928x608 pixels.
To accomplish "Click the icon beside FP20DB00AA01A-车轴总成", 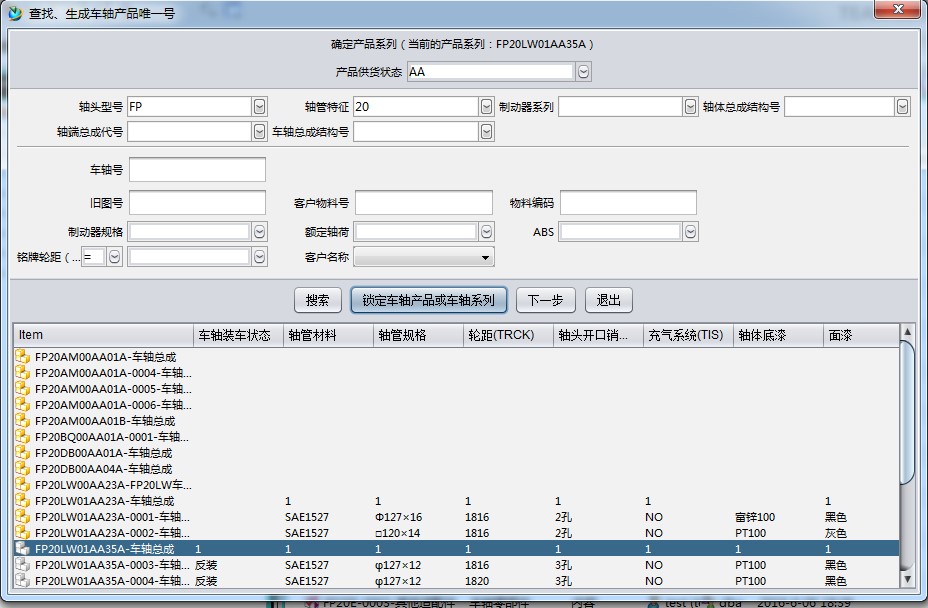I will click(23, 452).
